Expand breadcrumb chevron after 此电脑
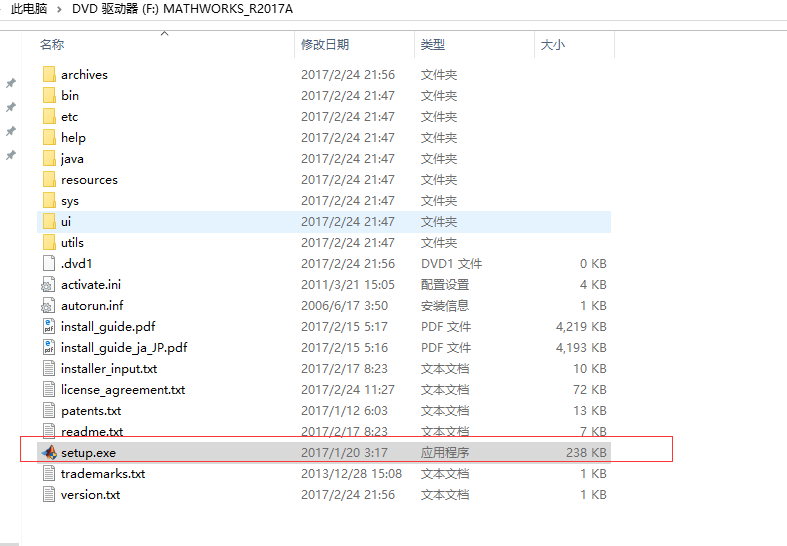 pyautogui.click(x=59, y=10)
